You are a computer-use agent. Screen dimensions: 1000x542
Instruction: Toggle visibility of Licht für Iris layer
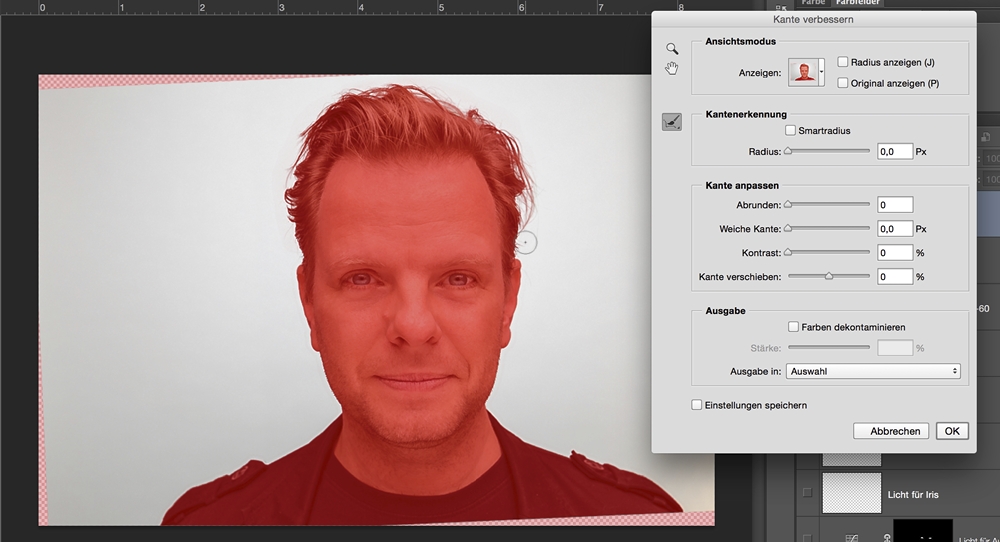(x=807, y=492)
